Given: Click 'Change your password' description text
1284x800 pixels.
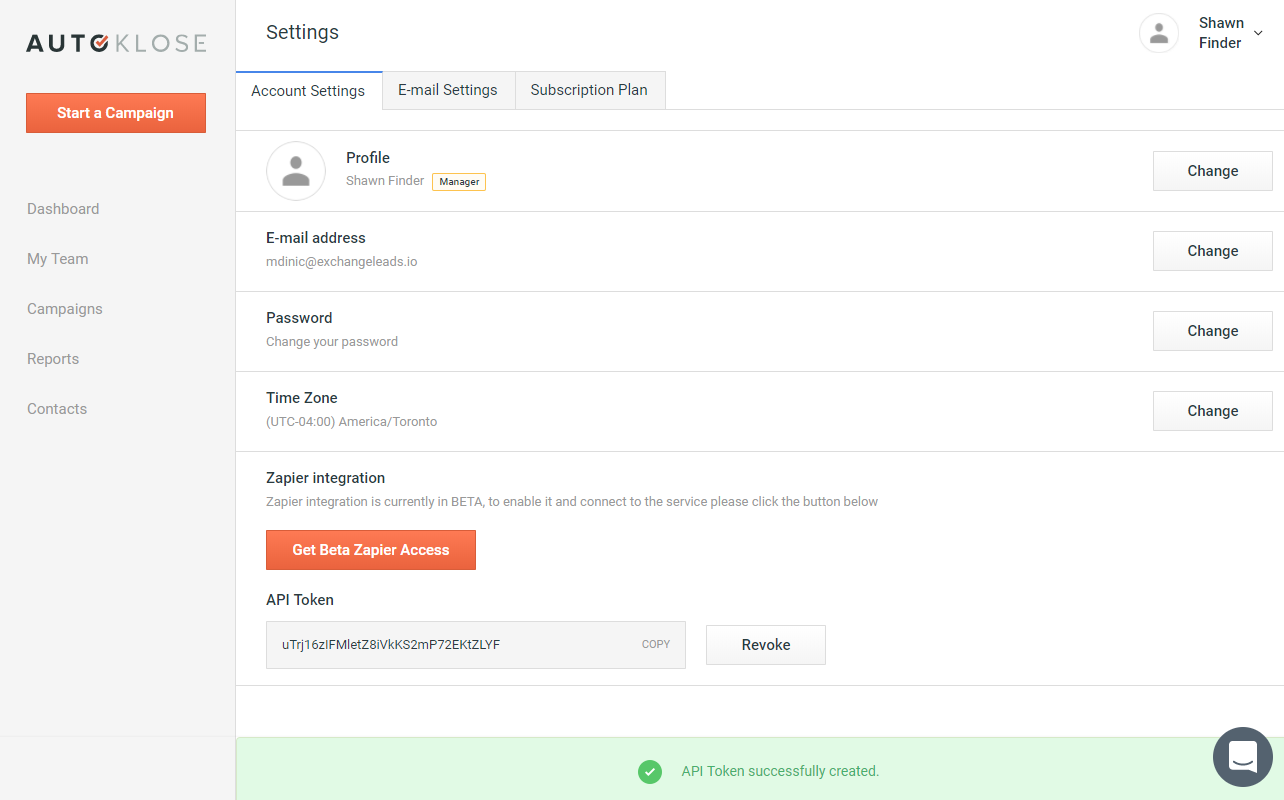Looking at the screenshot, I should (332, 342).
